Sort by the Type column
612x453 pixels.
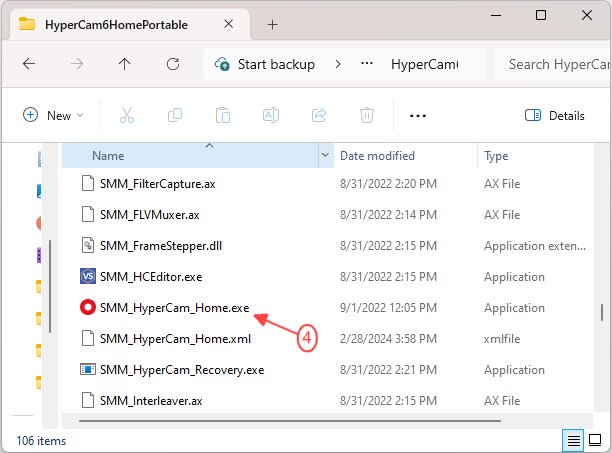coord(536,156)
